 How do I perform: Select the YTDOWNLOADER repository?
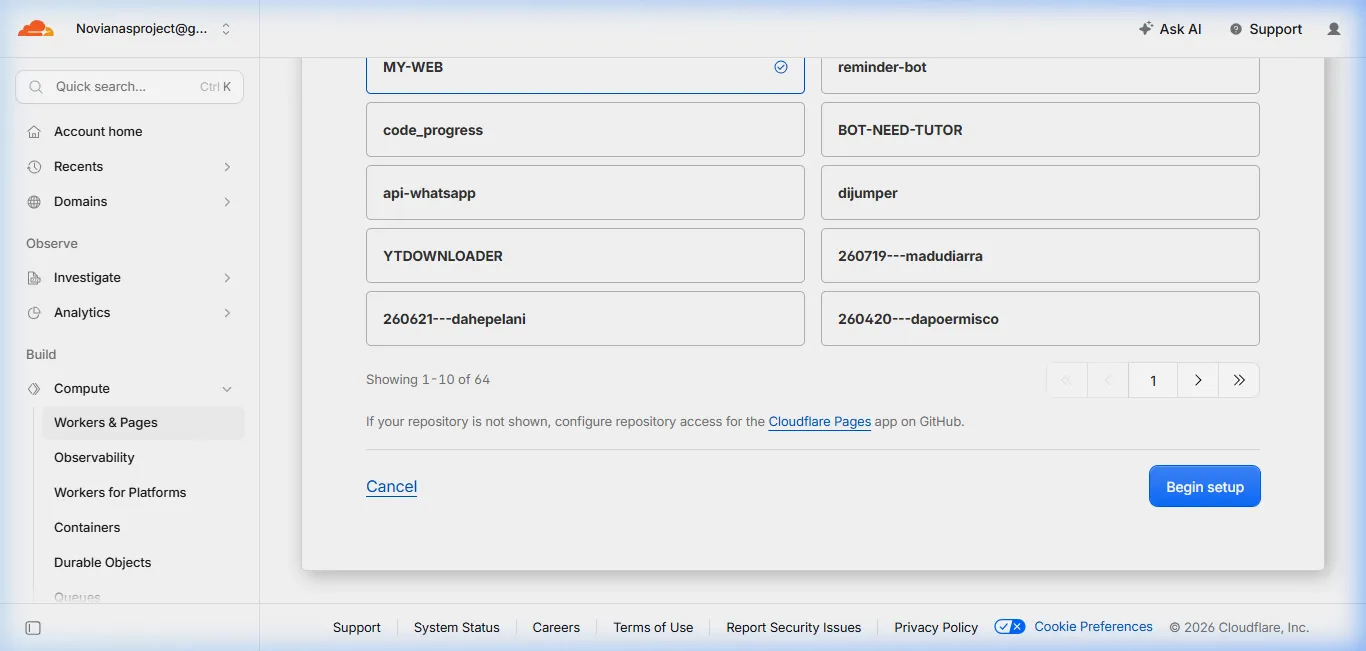point(585,255)
